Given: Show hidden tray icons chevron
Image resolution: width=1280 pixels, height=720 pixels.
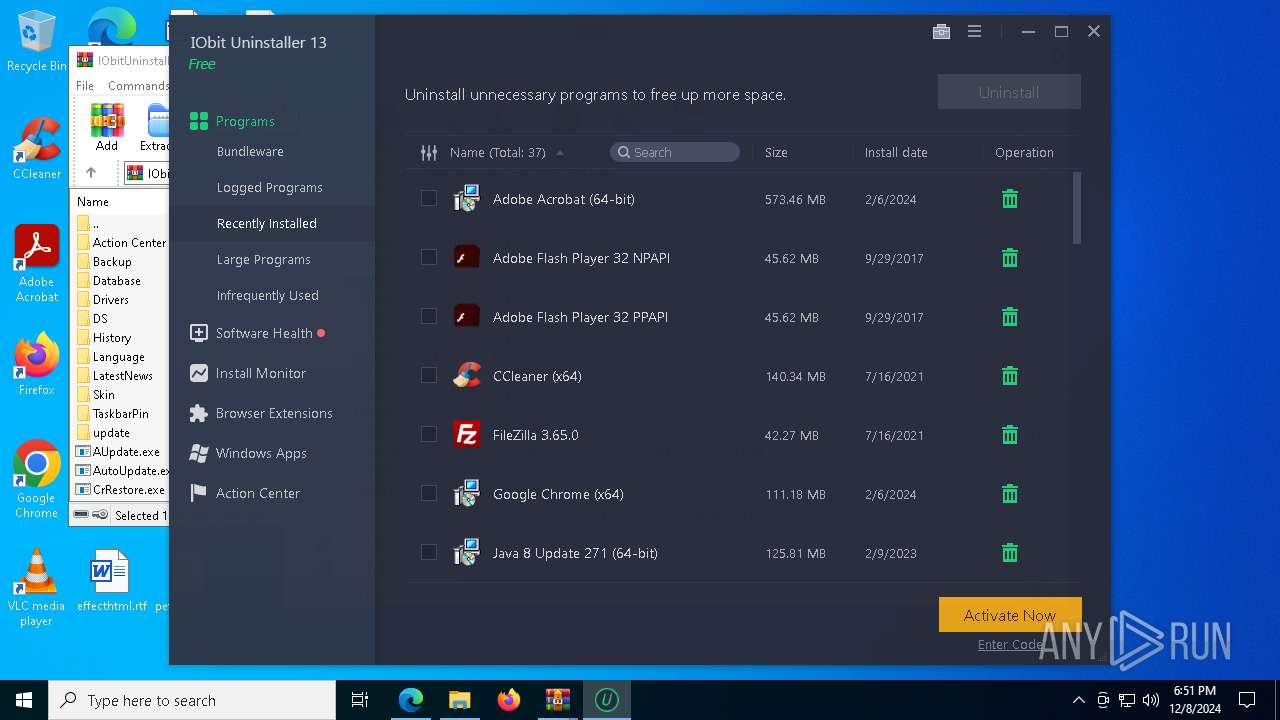Looking at the screenshot, I should 1078,700.
